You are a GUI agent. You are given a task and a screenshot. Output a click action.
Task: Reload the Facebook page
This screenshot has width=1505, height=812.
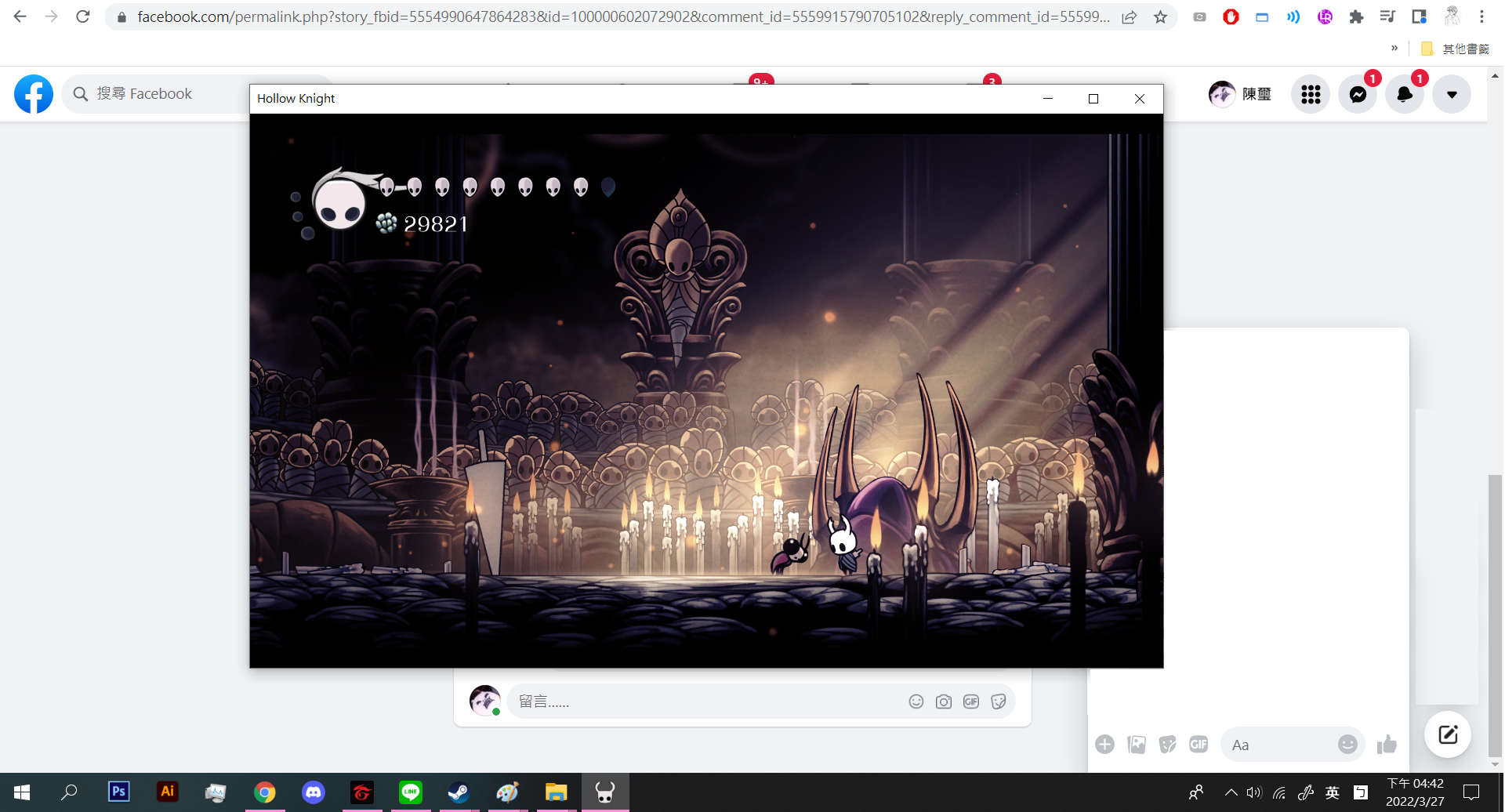tap(83, 16)
